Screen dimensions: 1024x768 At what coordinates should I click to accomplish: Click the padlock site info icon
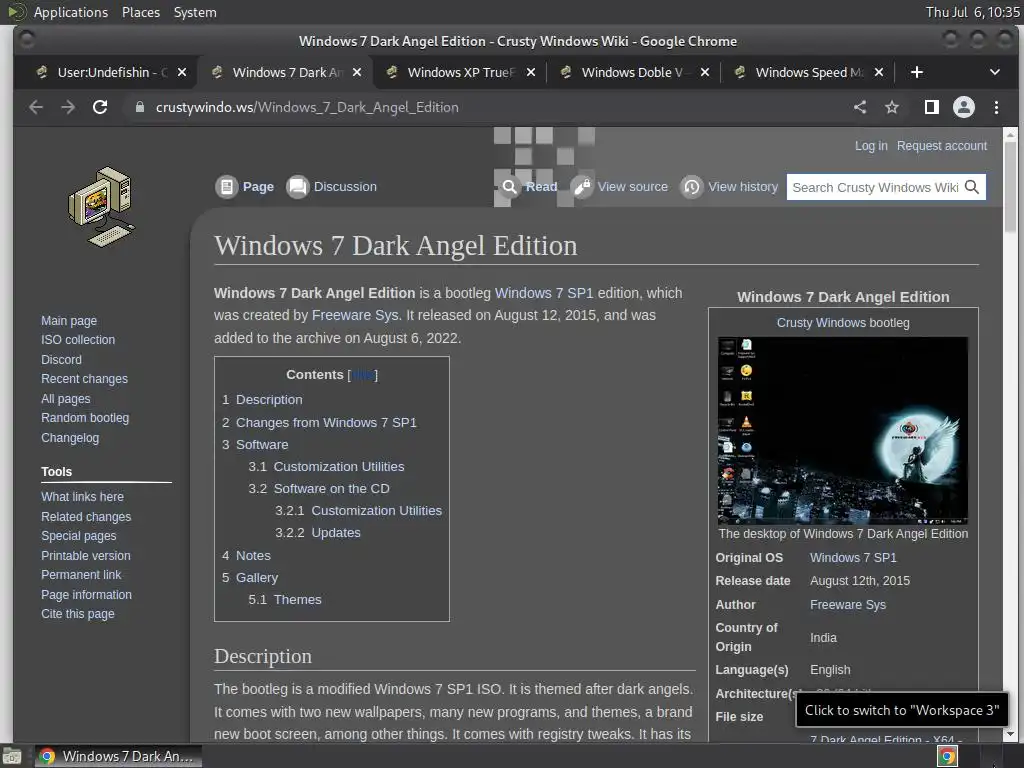click(x=139, y=107)
